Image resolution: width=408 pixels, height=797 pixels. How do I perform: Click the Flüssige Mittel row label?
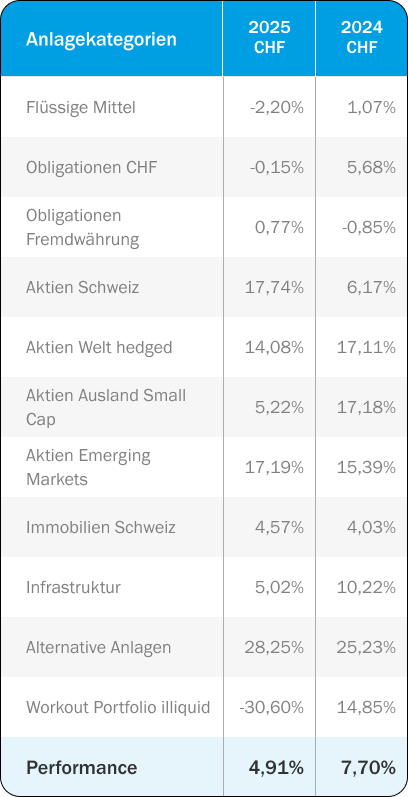click(81, 108)
